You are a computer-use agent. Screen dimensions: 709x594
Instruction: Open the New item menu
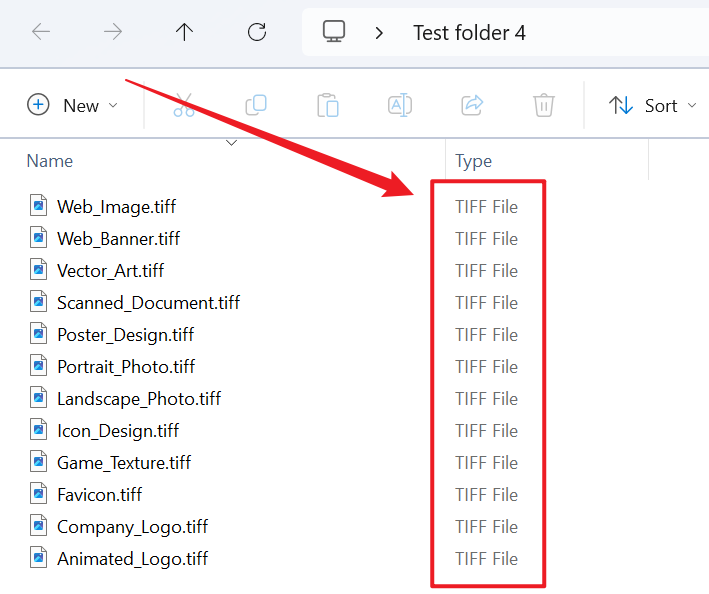[72, 105]
